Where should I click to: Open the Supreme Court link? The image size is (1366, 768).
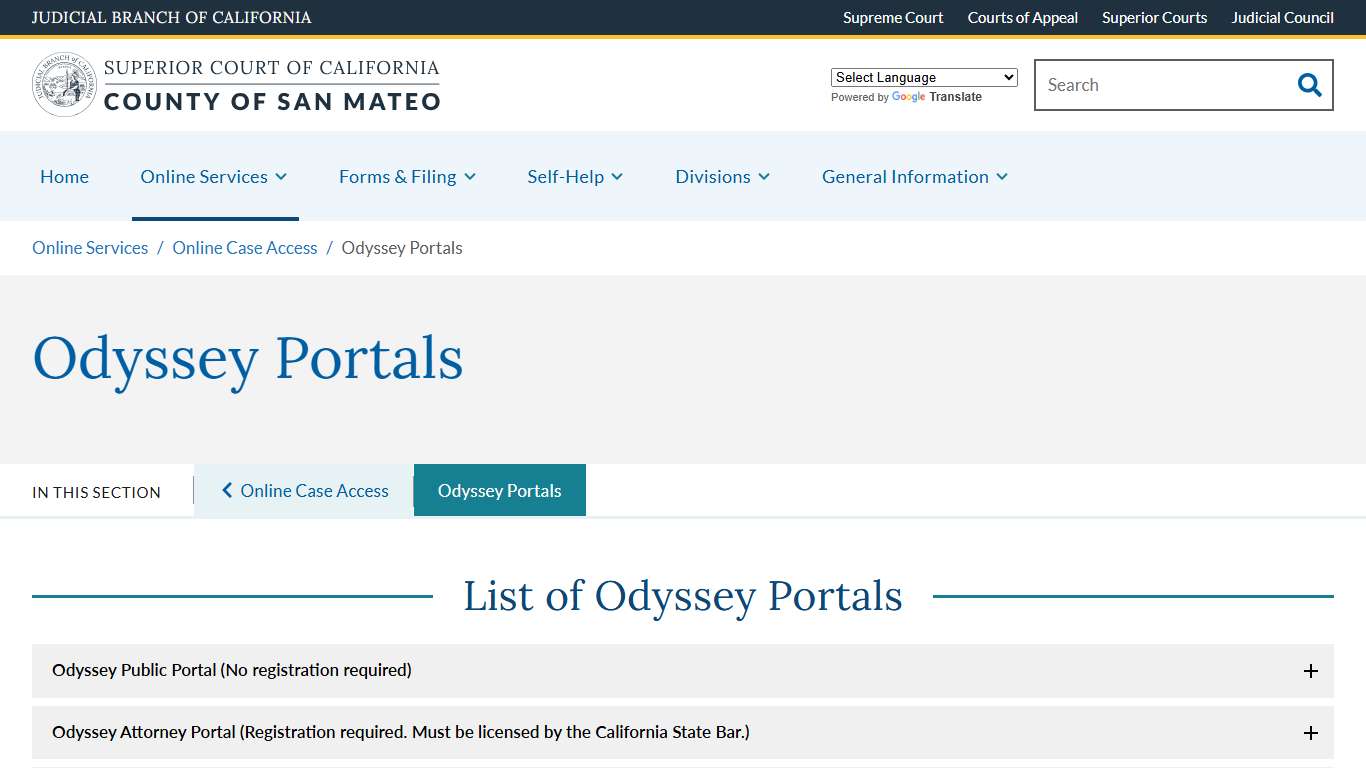pos(892,17)
